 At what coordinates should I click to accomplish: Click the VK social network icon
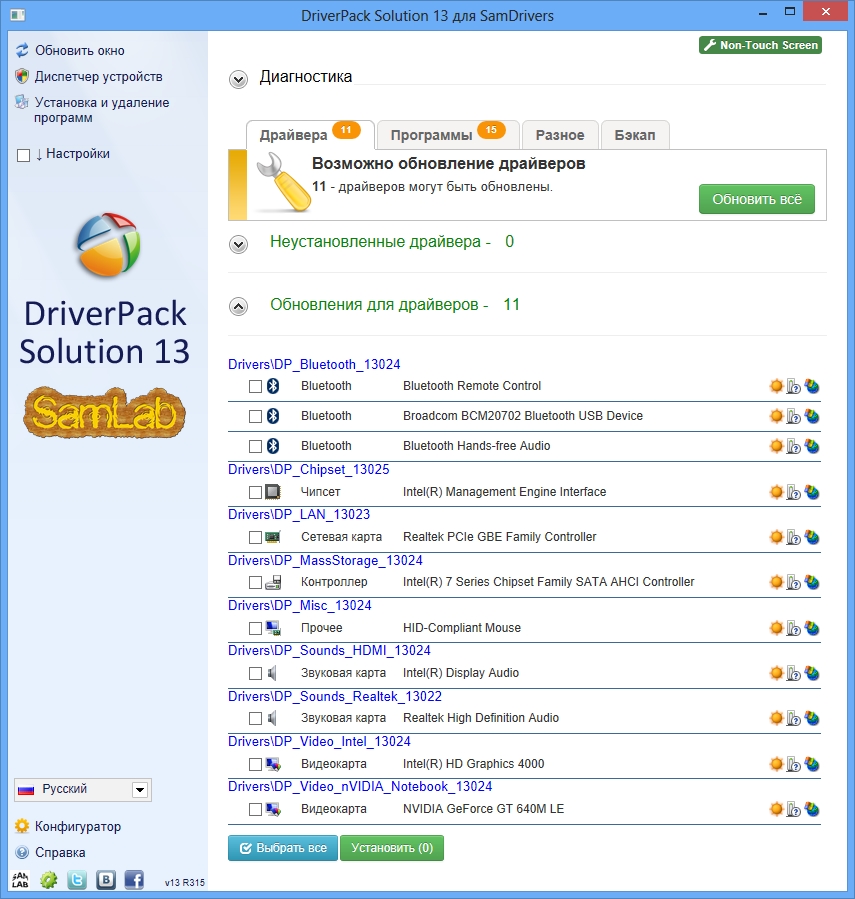tap(106, 881)
